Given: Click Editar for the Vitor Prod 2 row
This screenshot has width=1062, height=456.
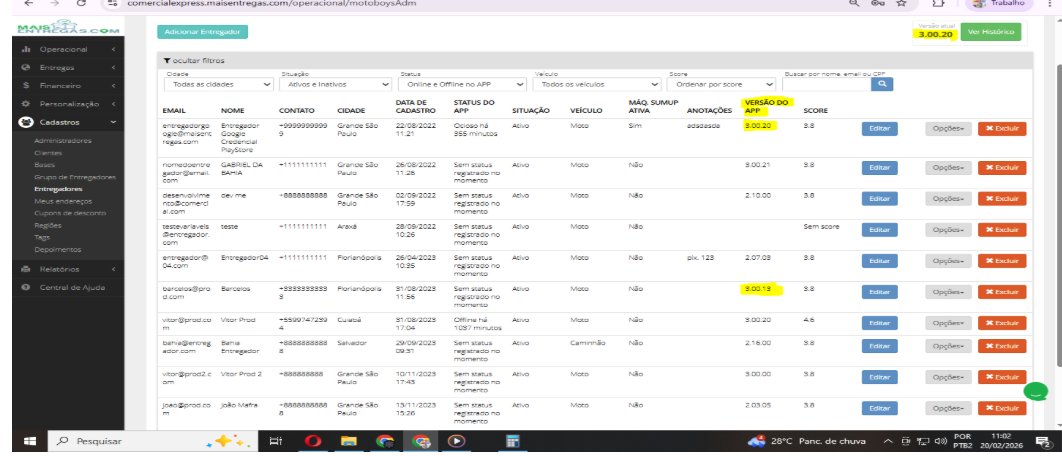Looking at the screenshot, I should (x=879, y=377).
